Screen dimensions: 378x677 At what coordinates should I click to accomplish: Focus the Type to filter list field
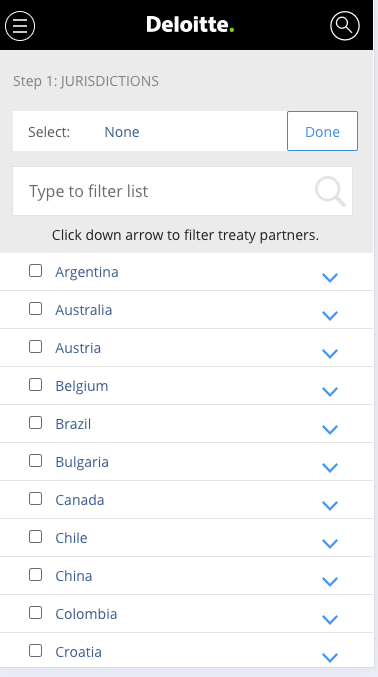tap(182, 191)
